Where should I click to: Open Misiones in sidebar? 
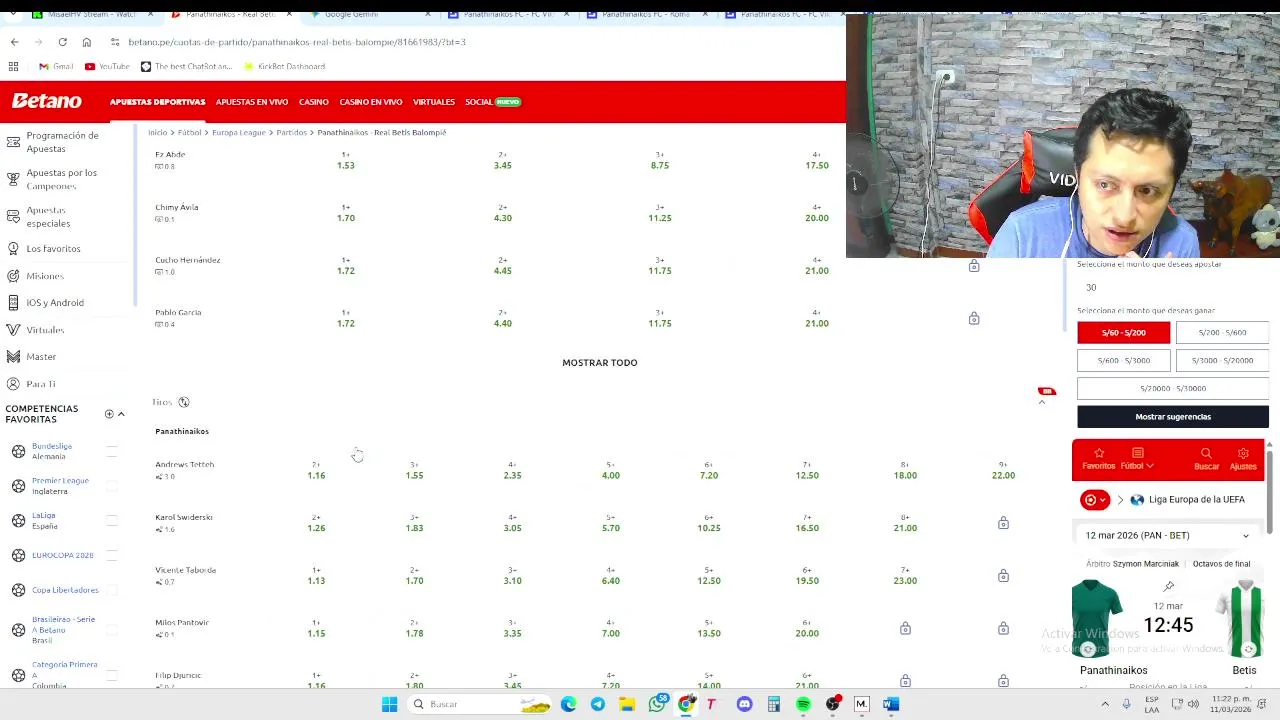coord(44,275)
